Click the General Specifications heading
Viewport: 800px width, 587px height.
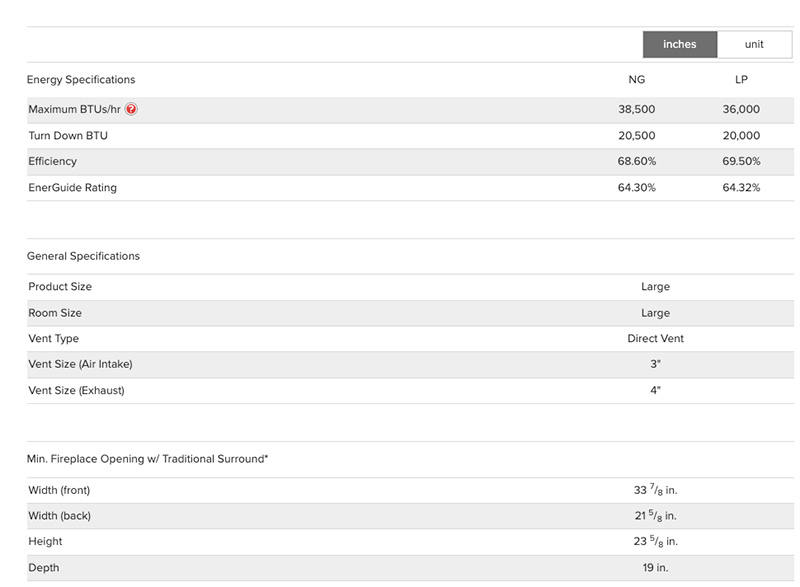83,256
